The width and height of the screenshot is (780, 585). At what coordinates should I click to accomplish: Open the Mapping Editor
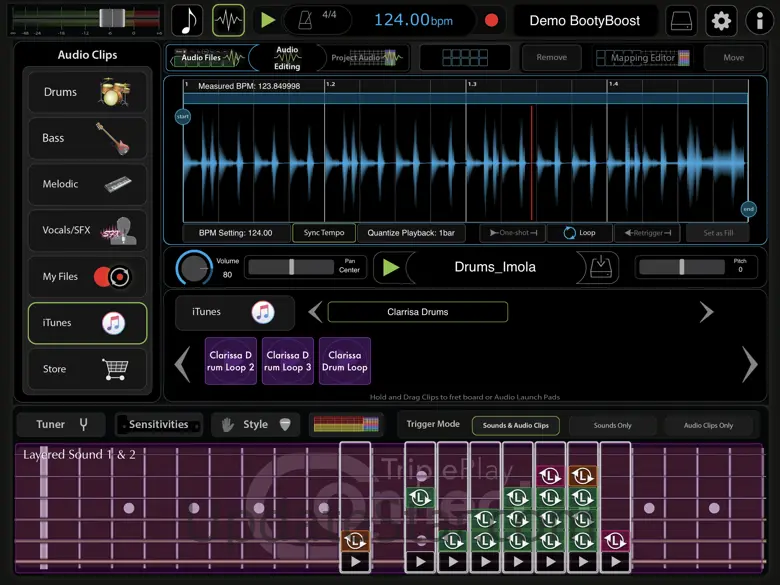[x=642, y=58]
